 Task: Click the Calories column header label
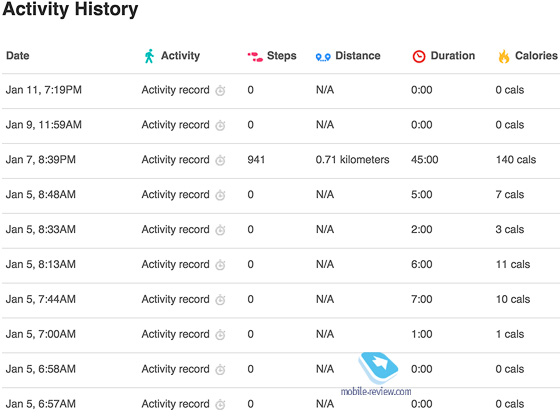tap(536, 56)
